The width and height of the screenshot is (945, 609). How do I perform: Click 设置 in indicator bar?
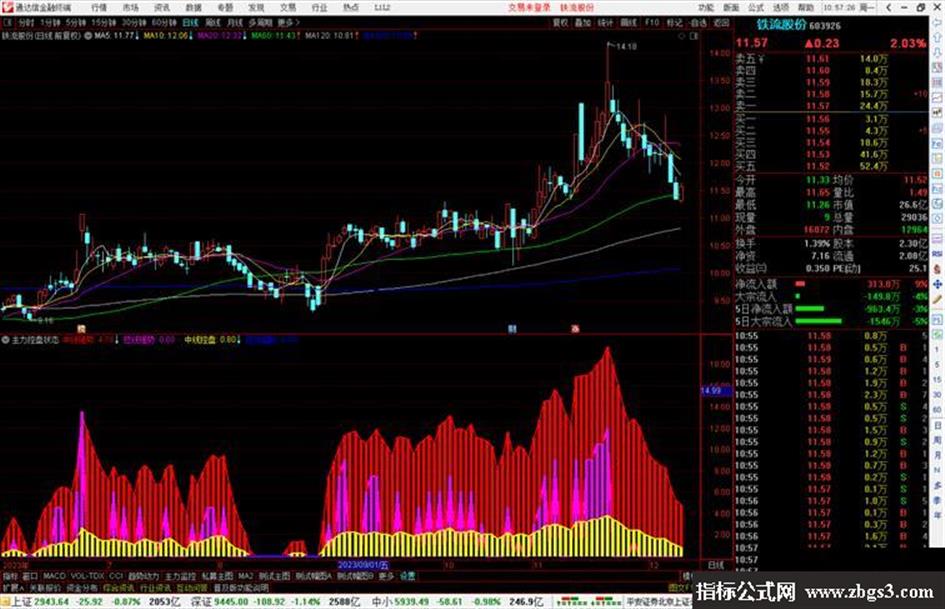tap(407, 576)
